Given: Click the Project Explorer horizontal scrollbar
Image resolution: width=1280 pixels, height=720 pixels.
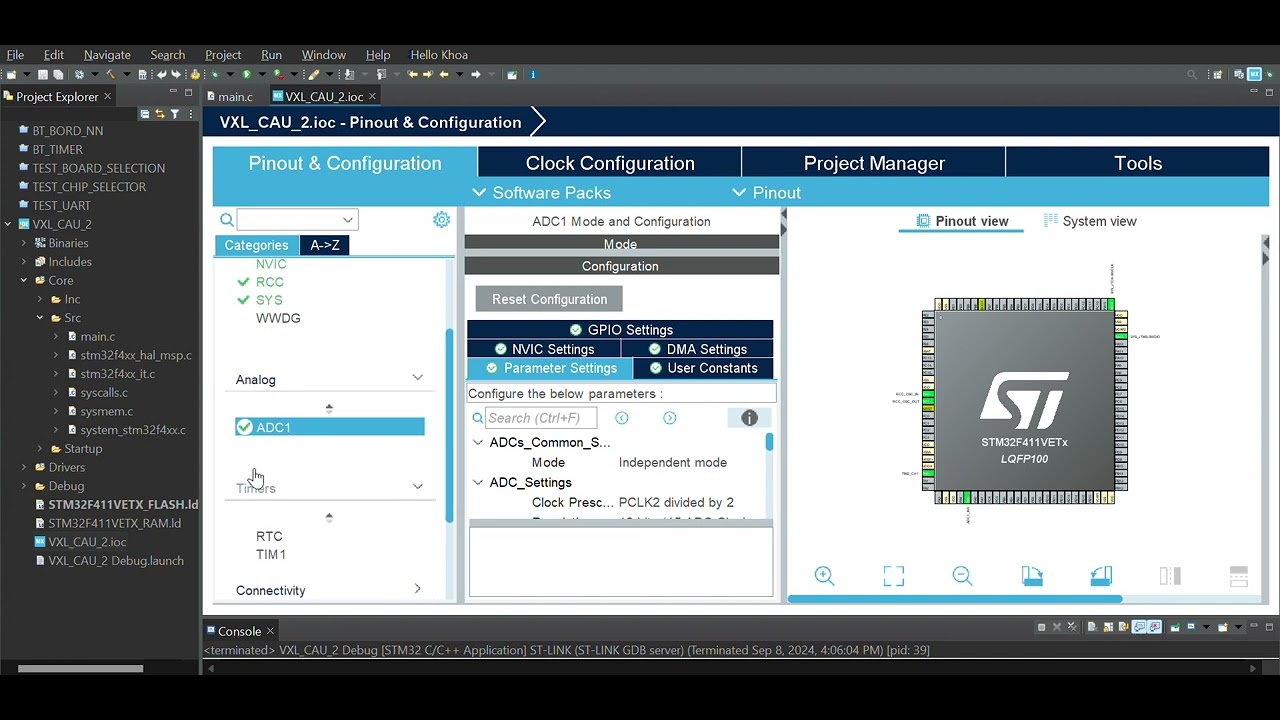Looking at the screenshot, I should coord(81,669).
